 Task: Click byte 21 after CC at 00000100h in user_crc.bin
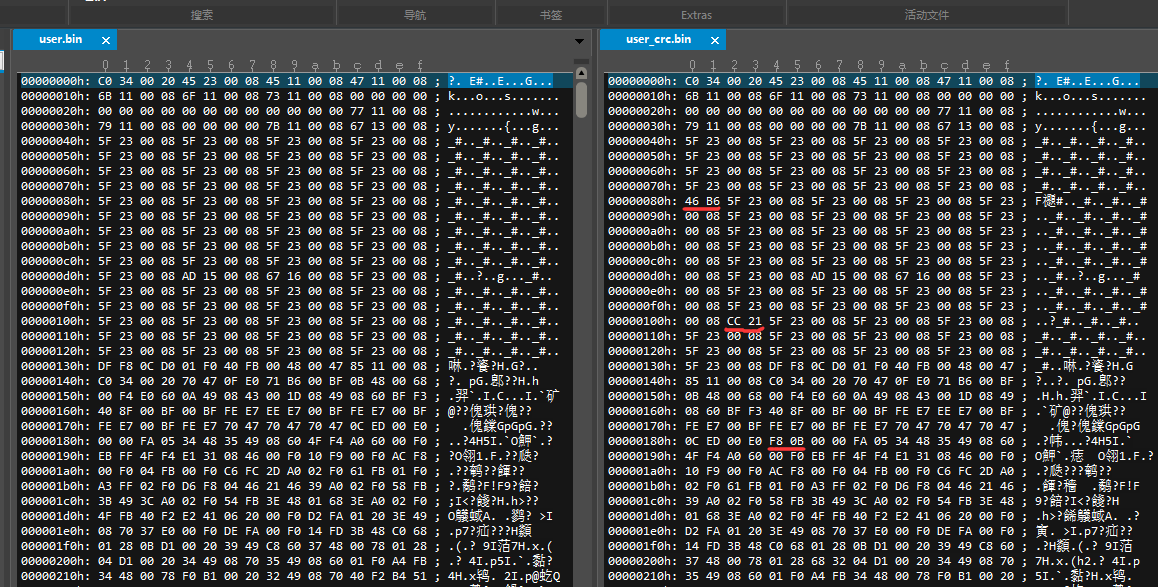(x=755, y=321)
